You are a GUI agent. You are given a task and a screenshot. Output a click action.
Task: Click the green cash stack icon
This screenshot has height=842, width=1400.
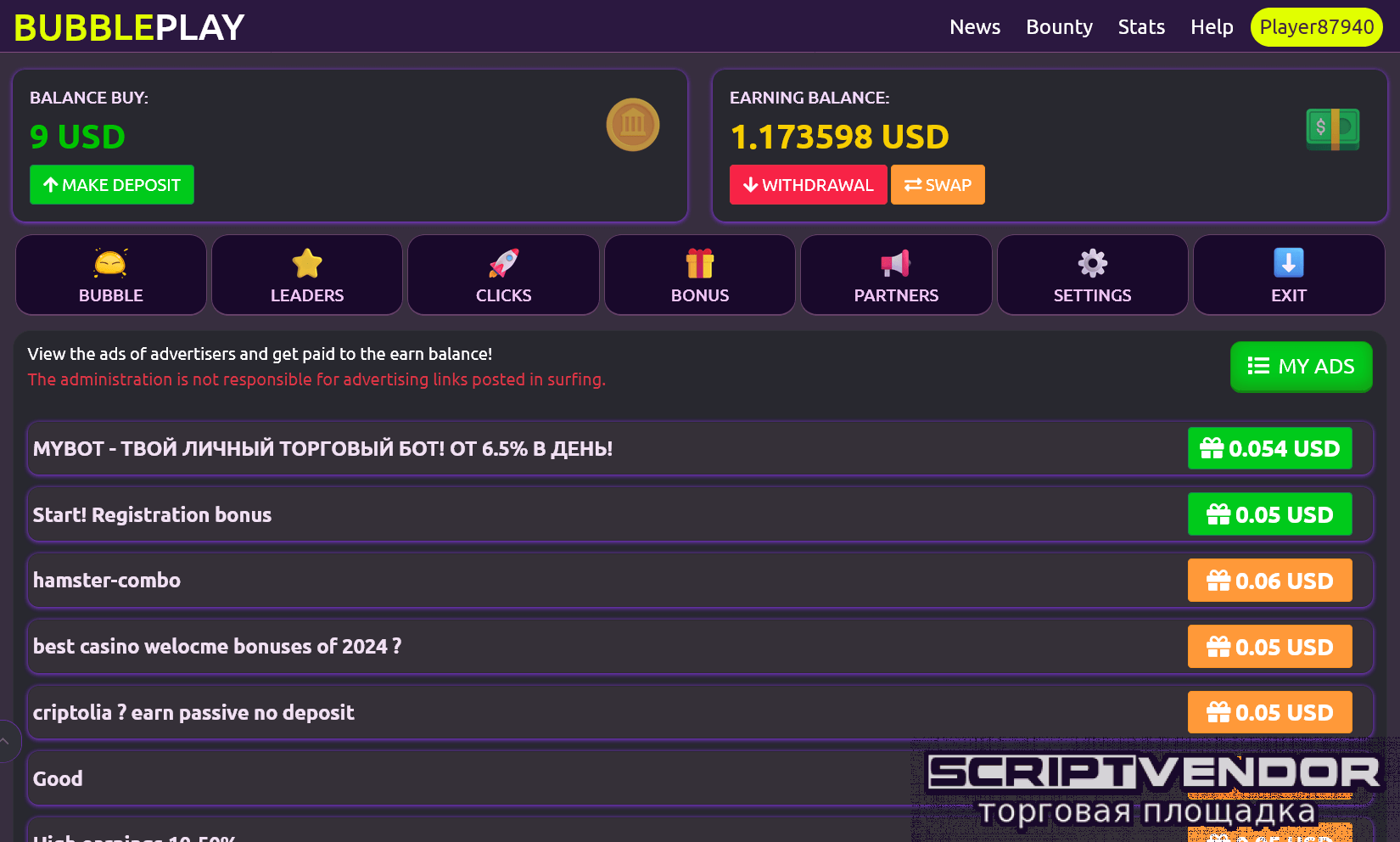(1333, 129)
